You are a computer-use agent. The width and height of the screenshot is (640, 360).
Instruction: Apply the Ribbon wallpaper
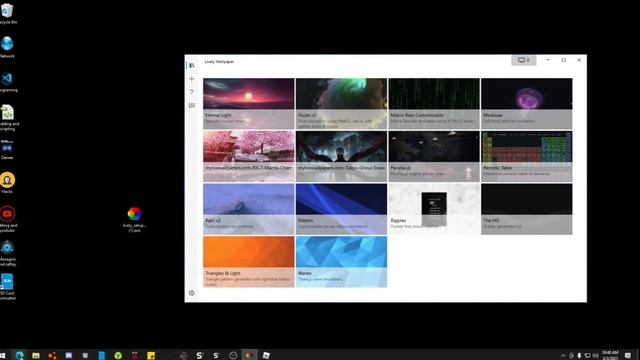pos(341,209)
